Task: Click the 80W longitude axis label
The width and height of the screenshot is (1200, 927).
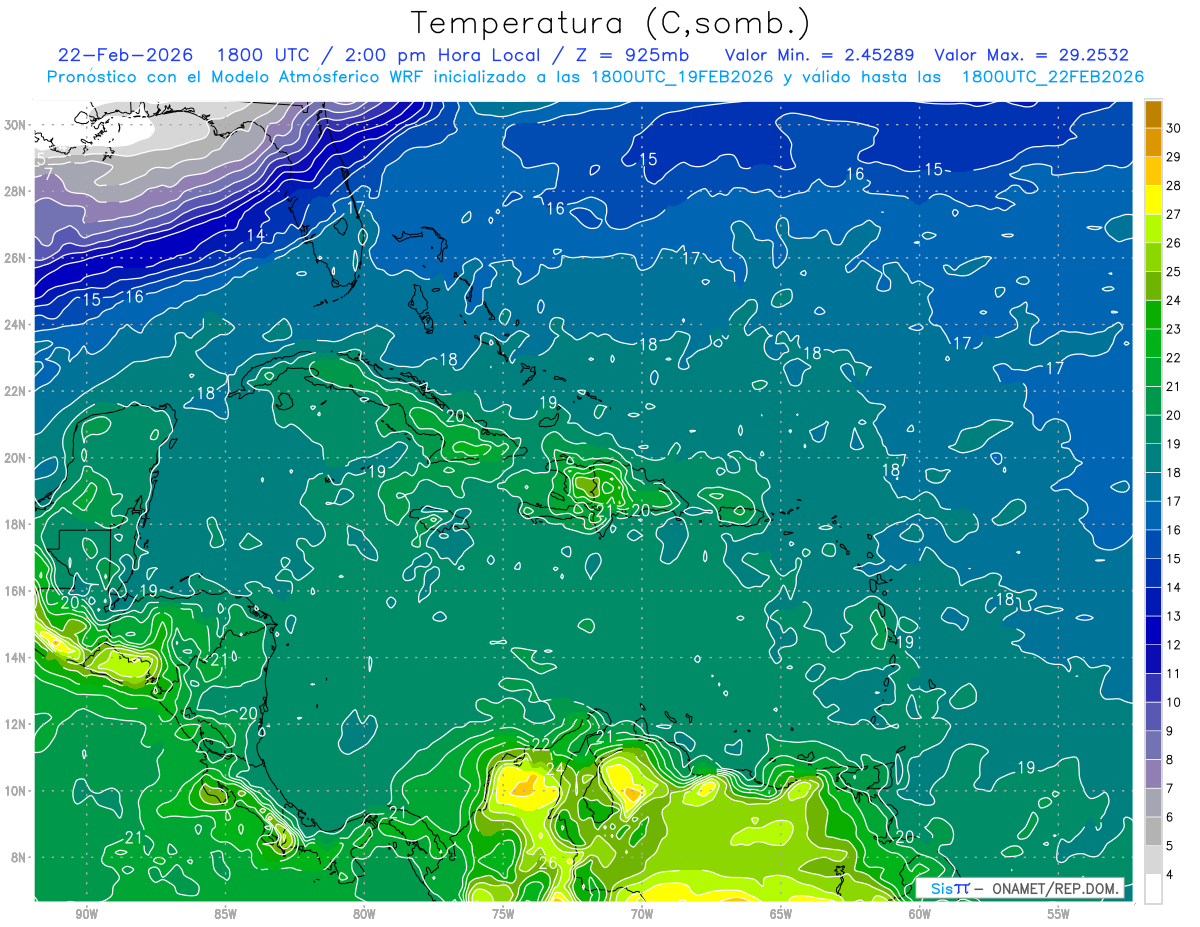Action: click(x=364, y=914)
